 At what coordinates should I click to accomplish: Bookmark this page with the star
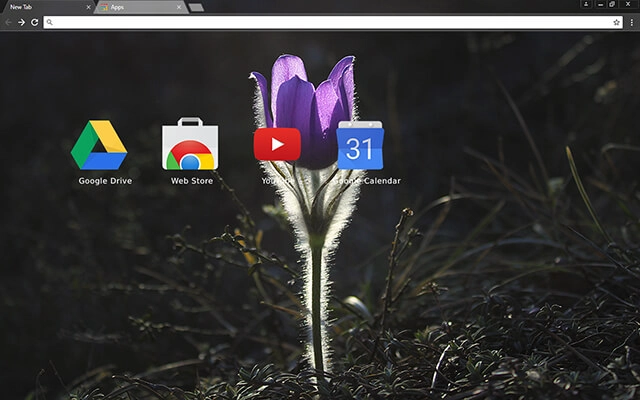click(x=616, y=22)
